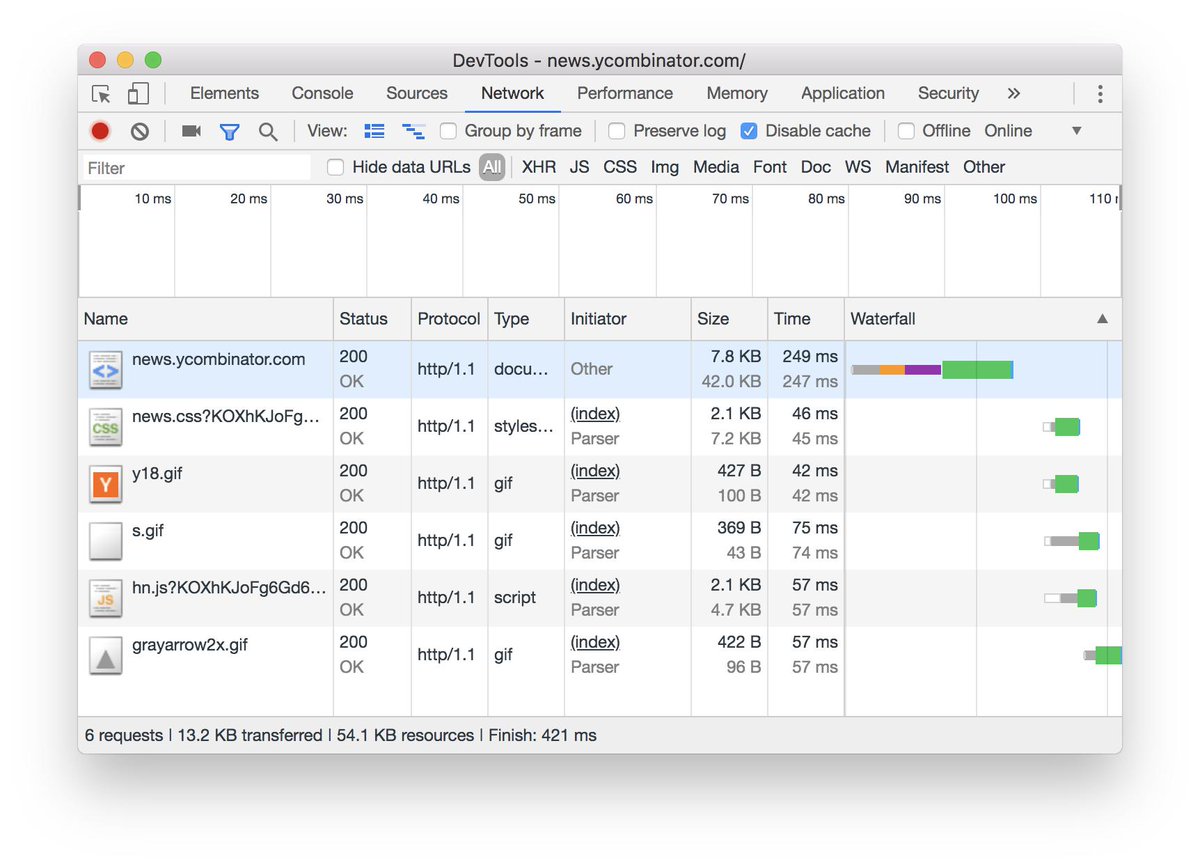The image size is (1200, 865).
Task: Select the hn.js script file icon
Action: click(105, 598)
